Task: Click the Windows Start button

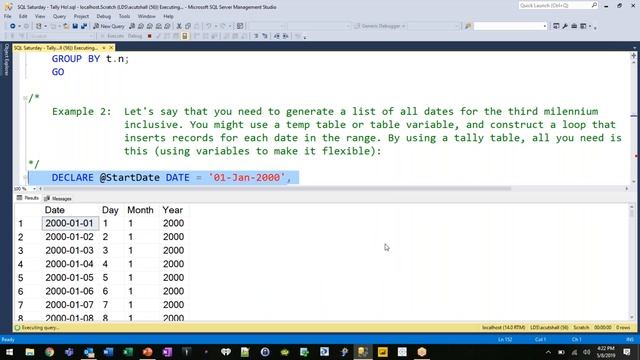Action: pyautogui.click(x=9, y=352)
